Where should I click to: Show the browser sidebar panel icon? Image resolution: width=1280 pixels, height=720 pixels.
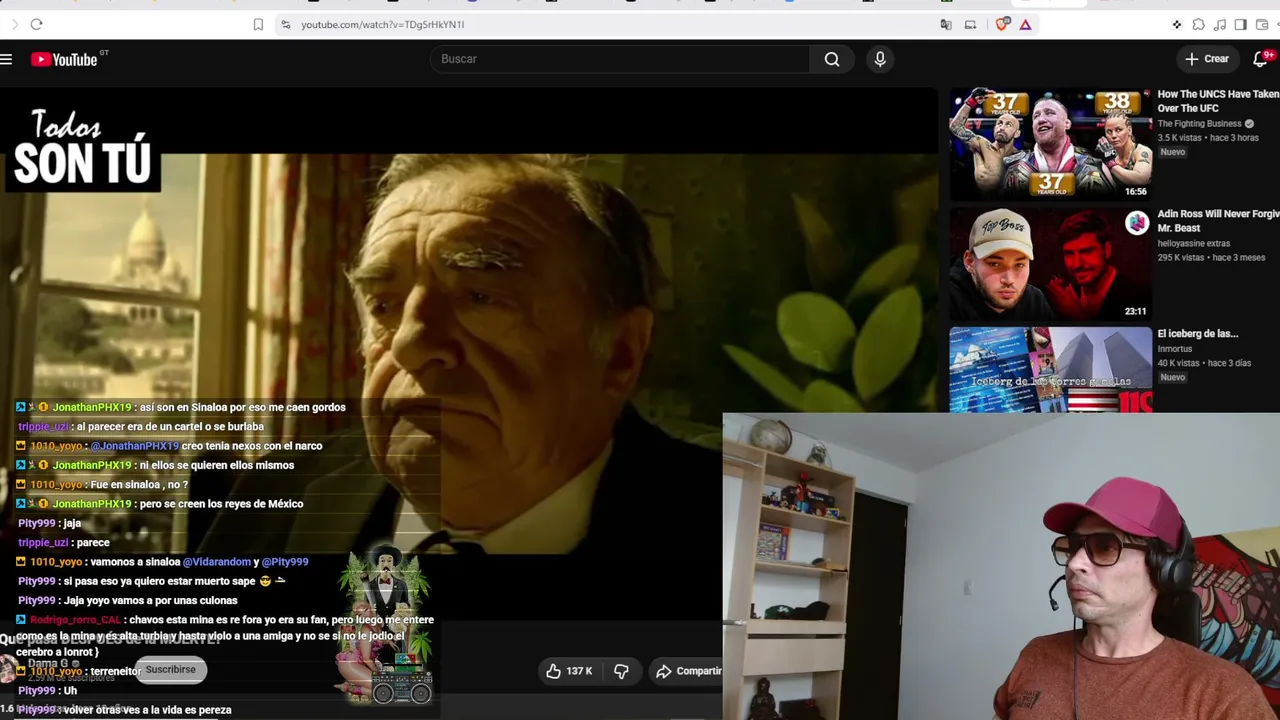point(1240,24)
